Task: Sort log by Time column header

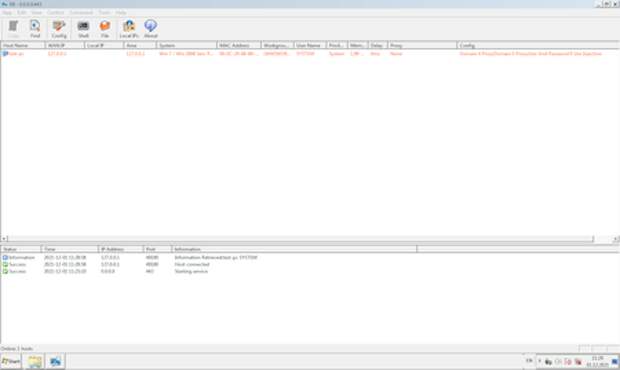Action: point(70,249)
